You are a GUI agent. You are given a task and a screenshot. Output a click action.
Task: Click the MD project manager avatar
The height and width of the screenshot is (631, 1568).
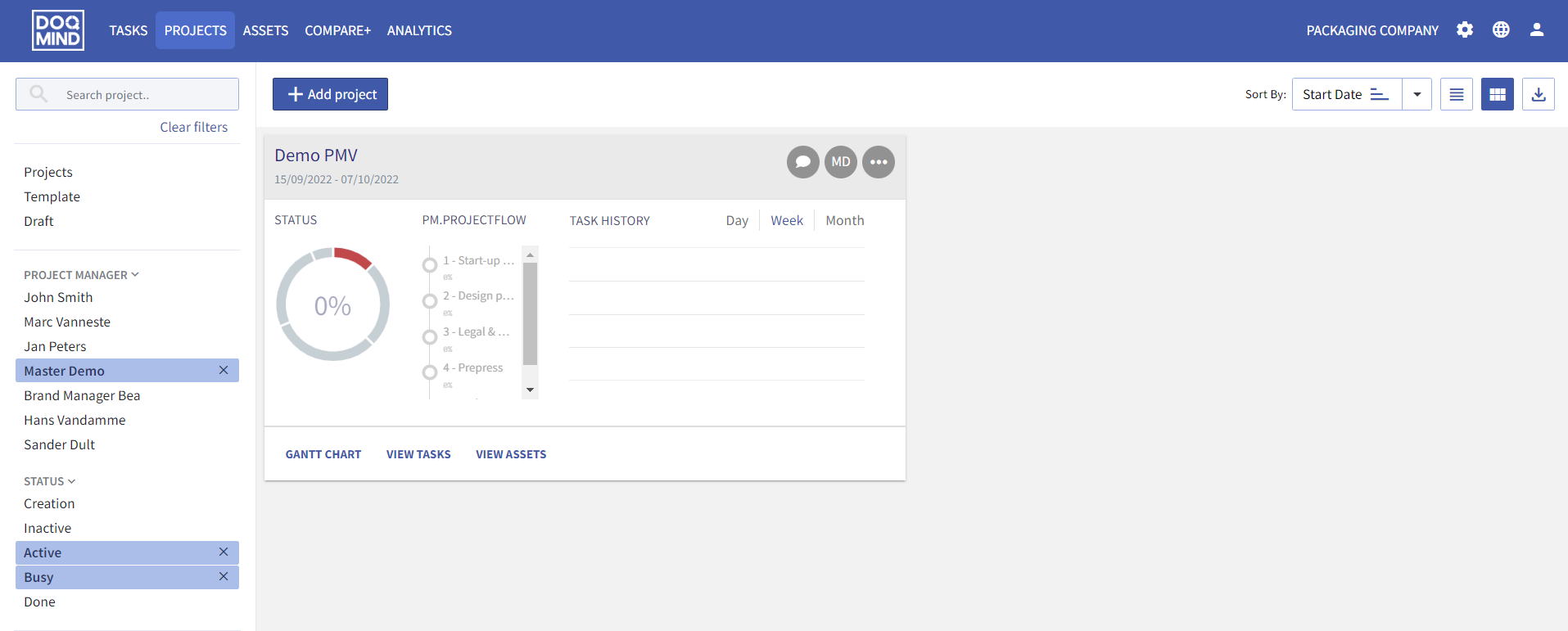(840, 162)
